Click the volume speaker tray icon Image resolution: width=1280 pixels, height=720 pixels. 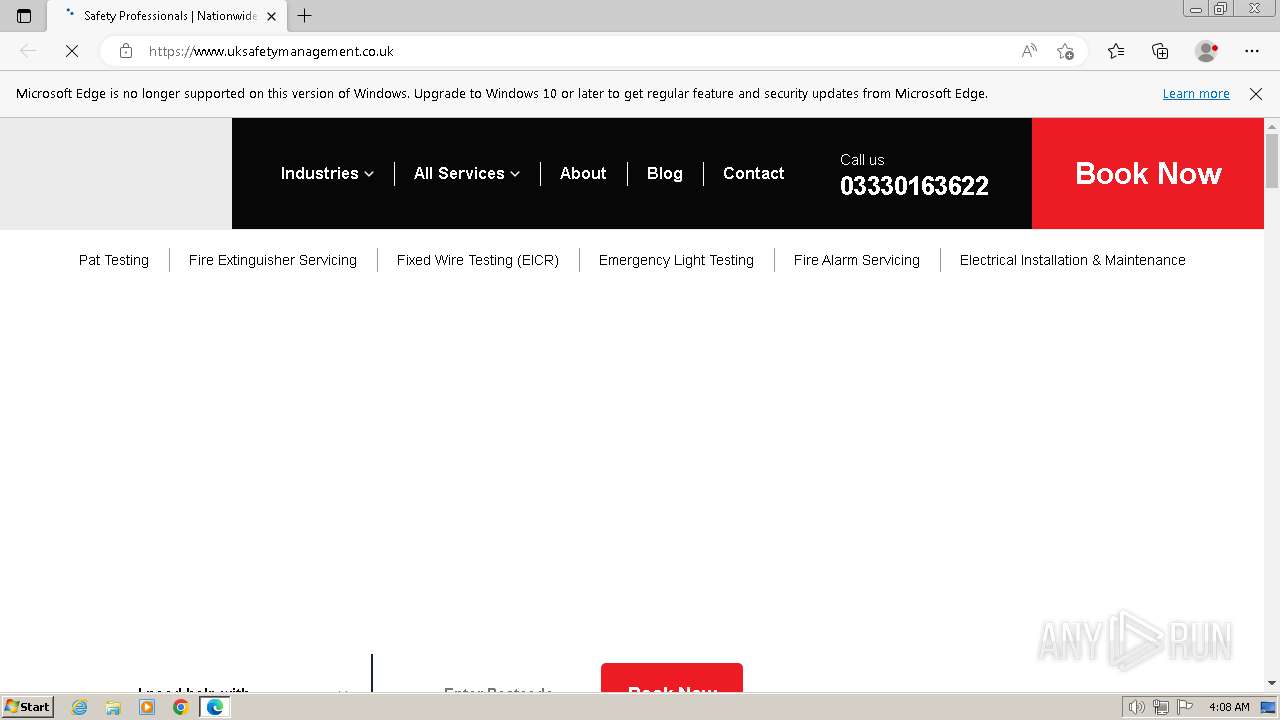tap(1137, 707)
